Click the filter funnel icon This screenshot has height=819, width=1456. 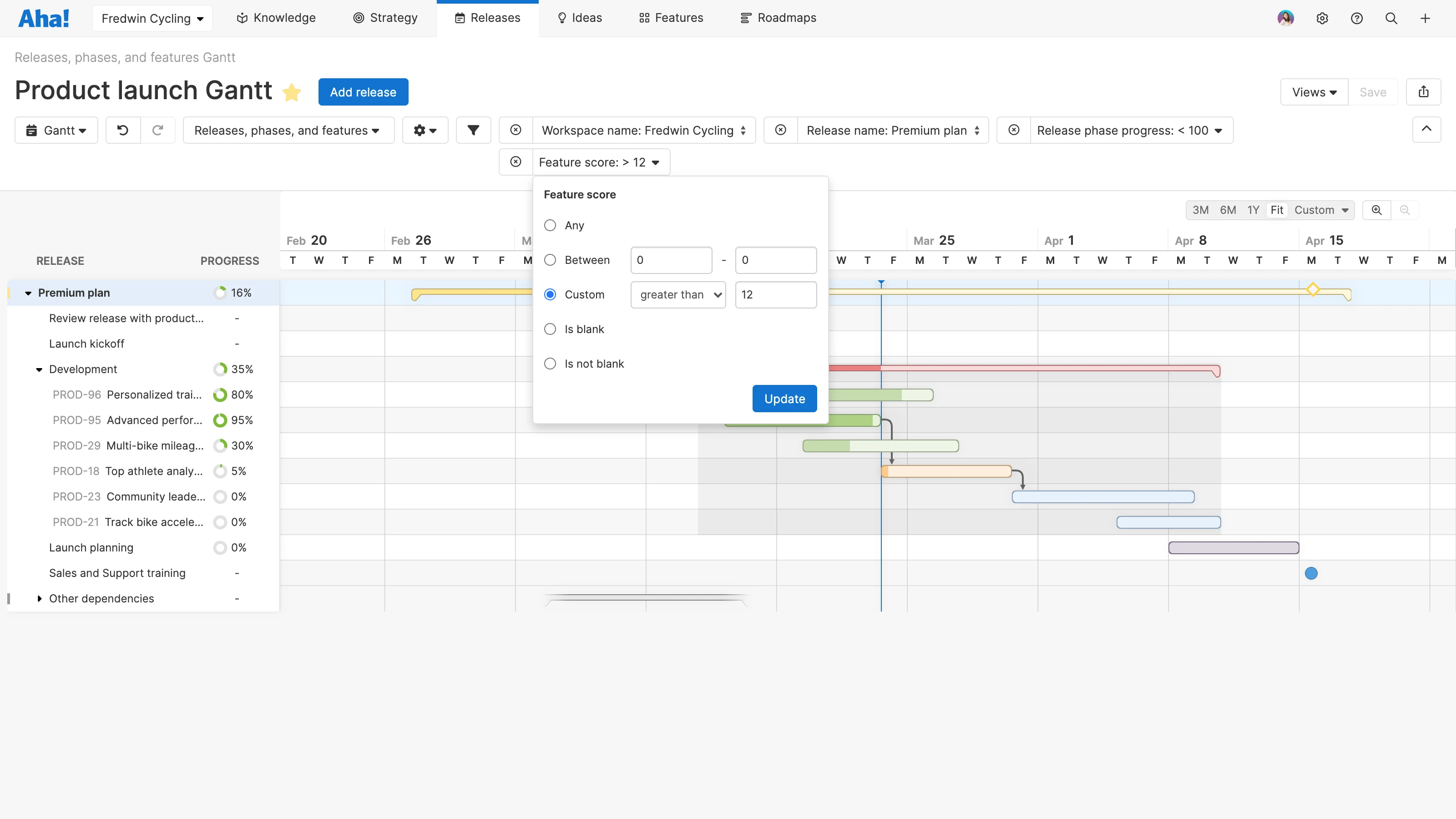point(473,131)
